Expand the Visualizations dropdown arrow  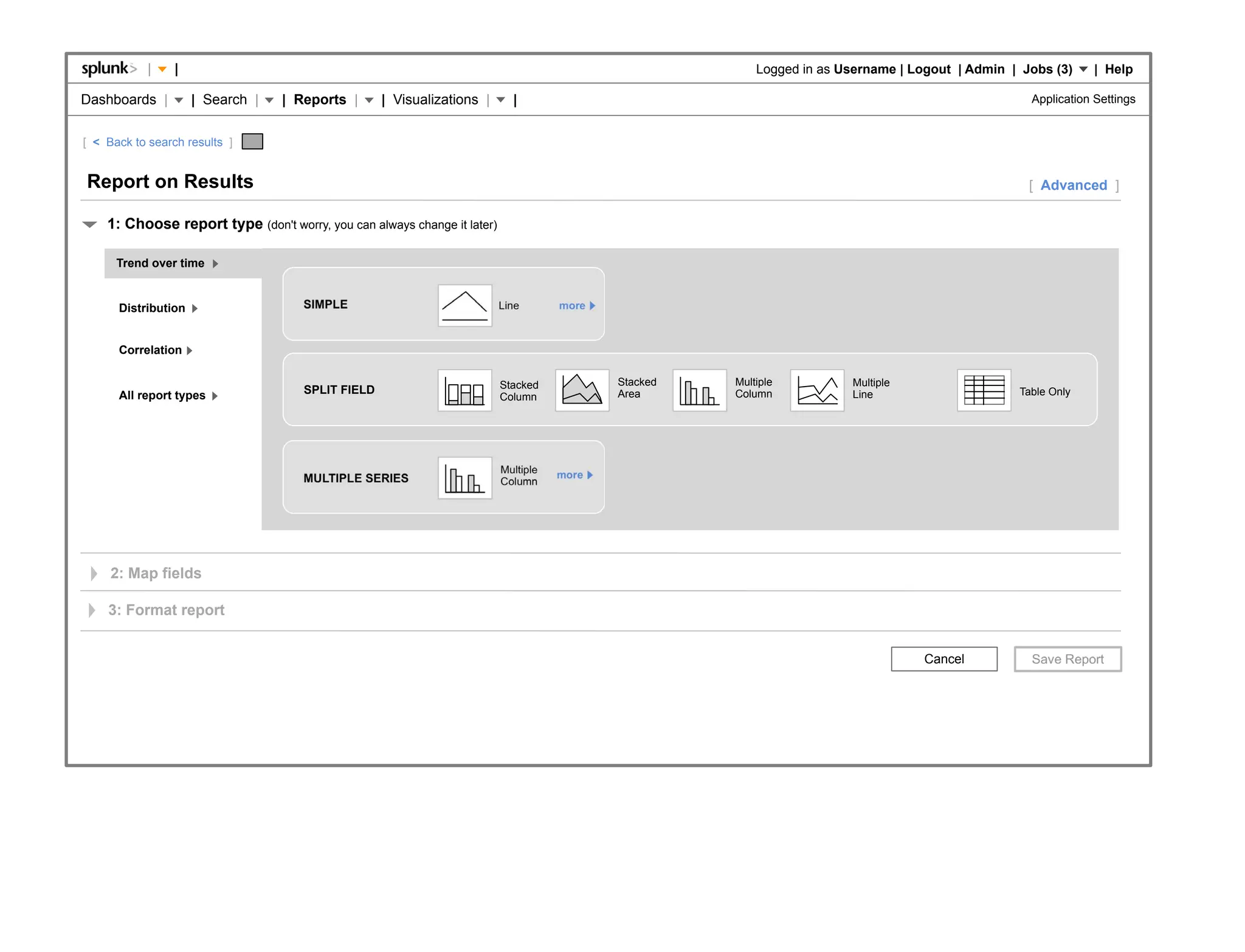[x=501, y=100]
